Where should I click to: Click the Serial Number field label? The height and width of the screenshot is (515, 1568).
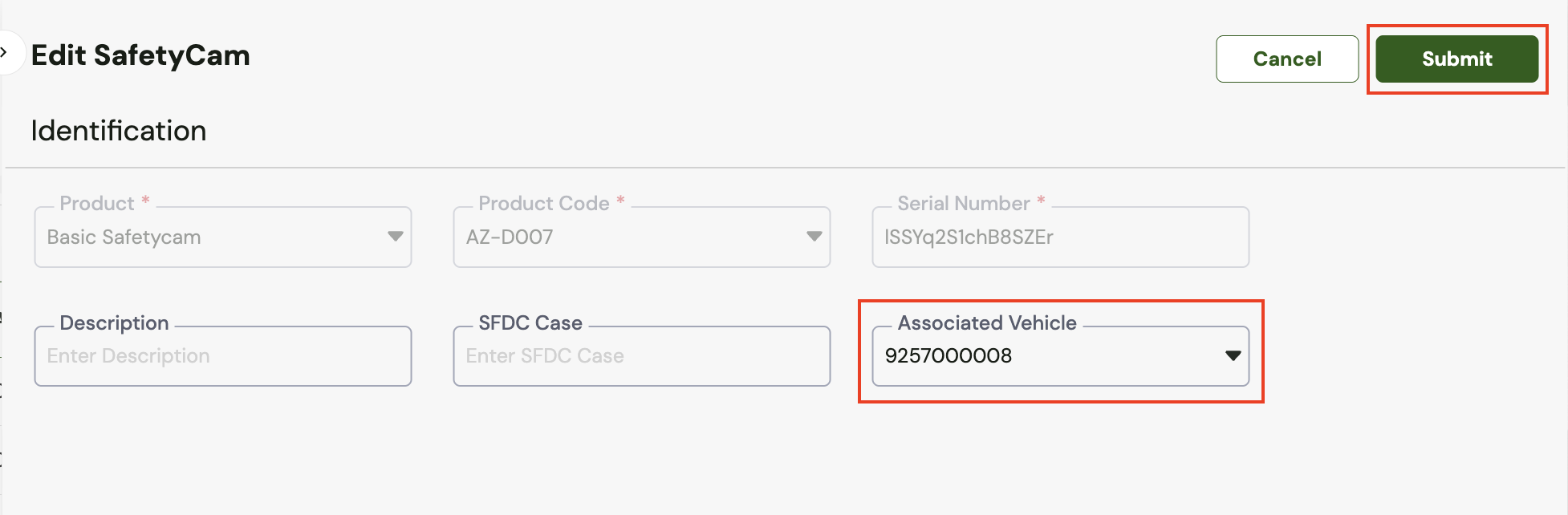click(x=963, y=204)
